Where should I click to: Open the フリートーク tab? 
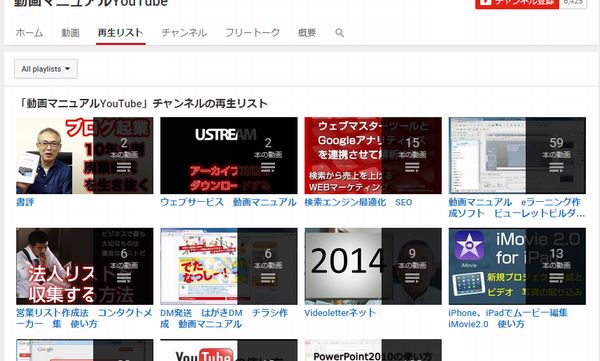(x=253, y=33)
